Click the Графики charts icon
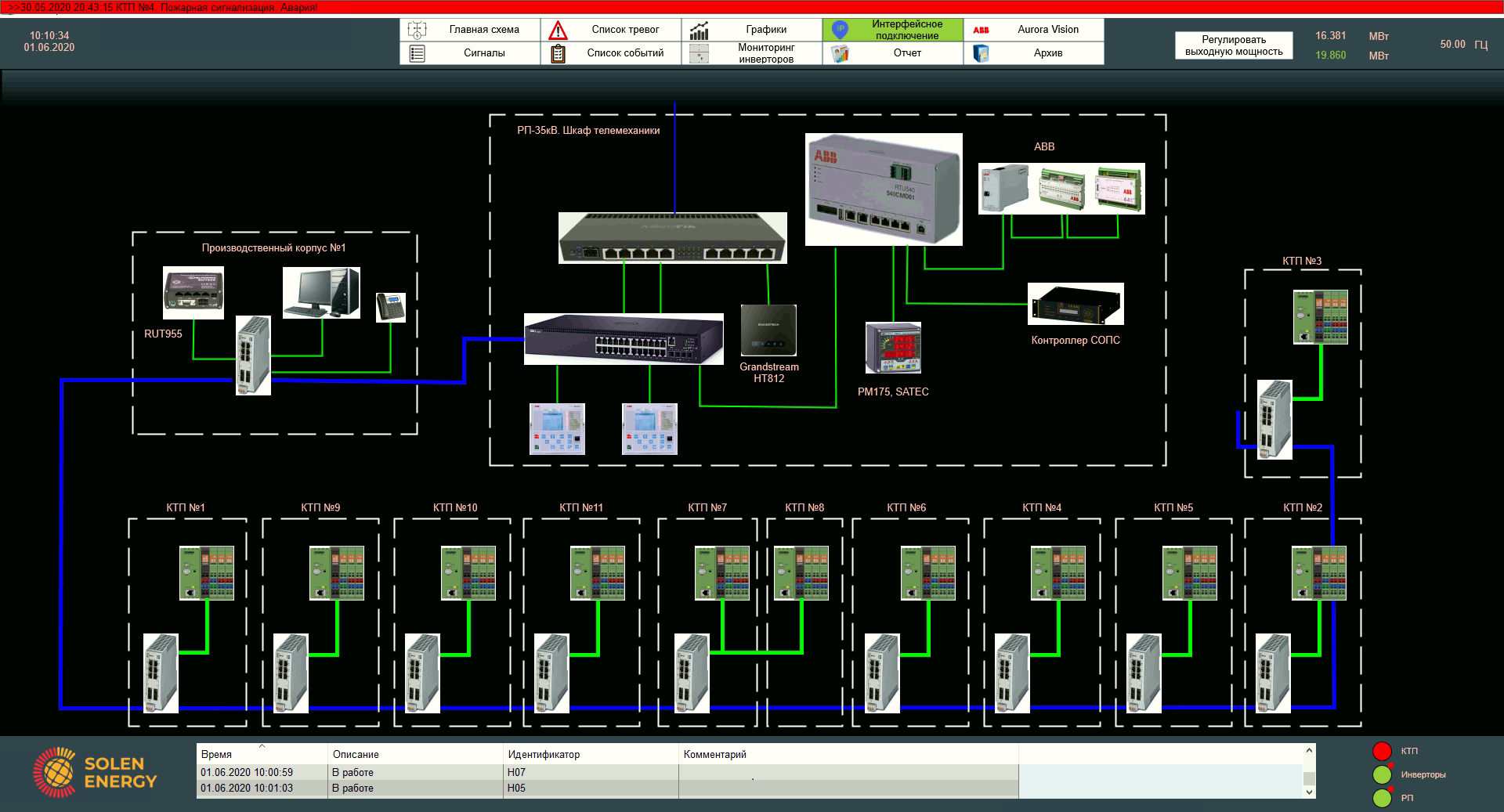 (699, 31)
